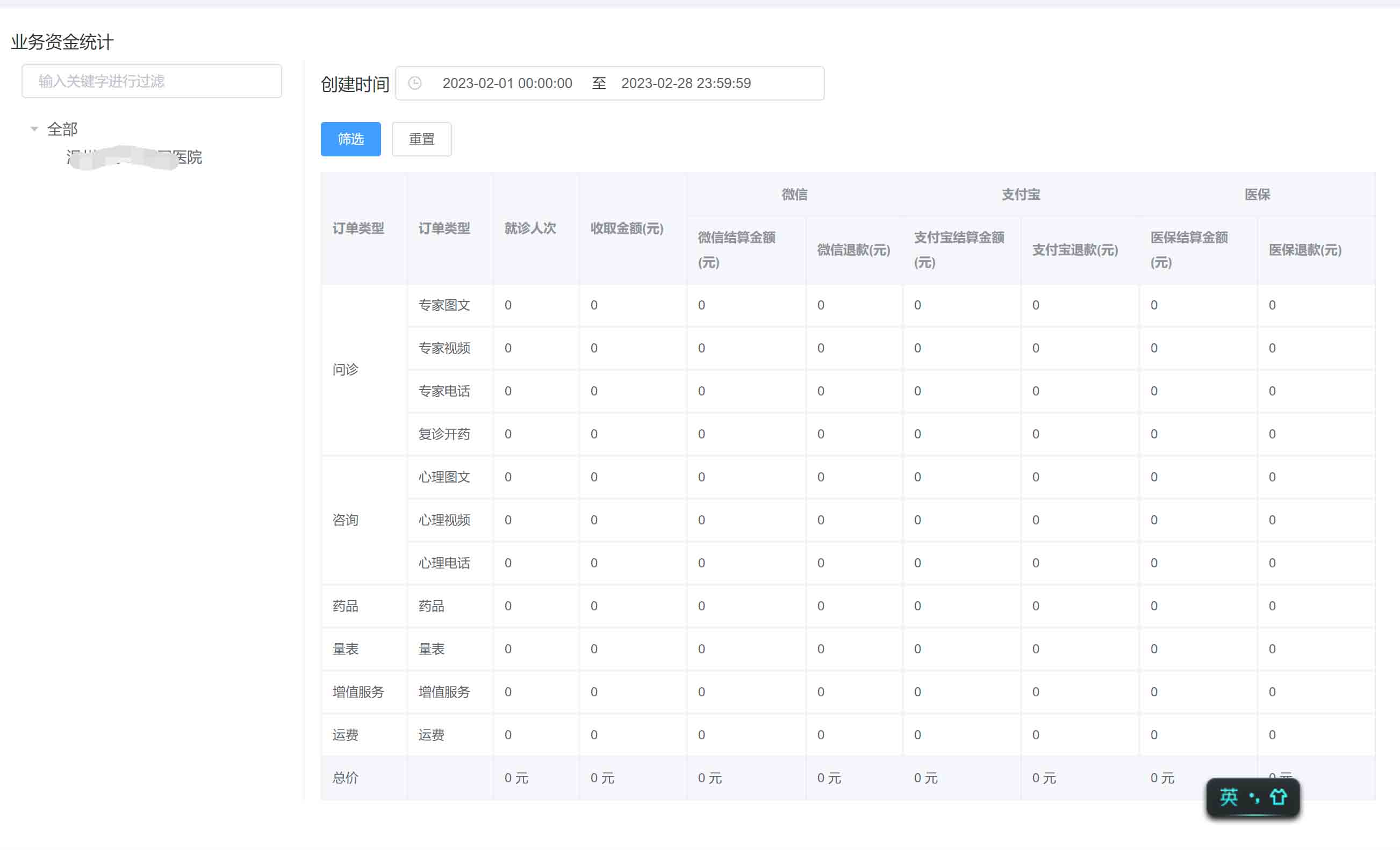Collapse the 全部 tree node arrow
The width and height of the screenshot is (1400, 850).
click(x=34, y=129)
